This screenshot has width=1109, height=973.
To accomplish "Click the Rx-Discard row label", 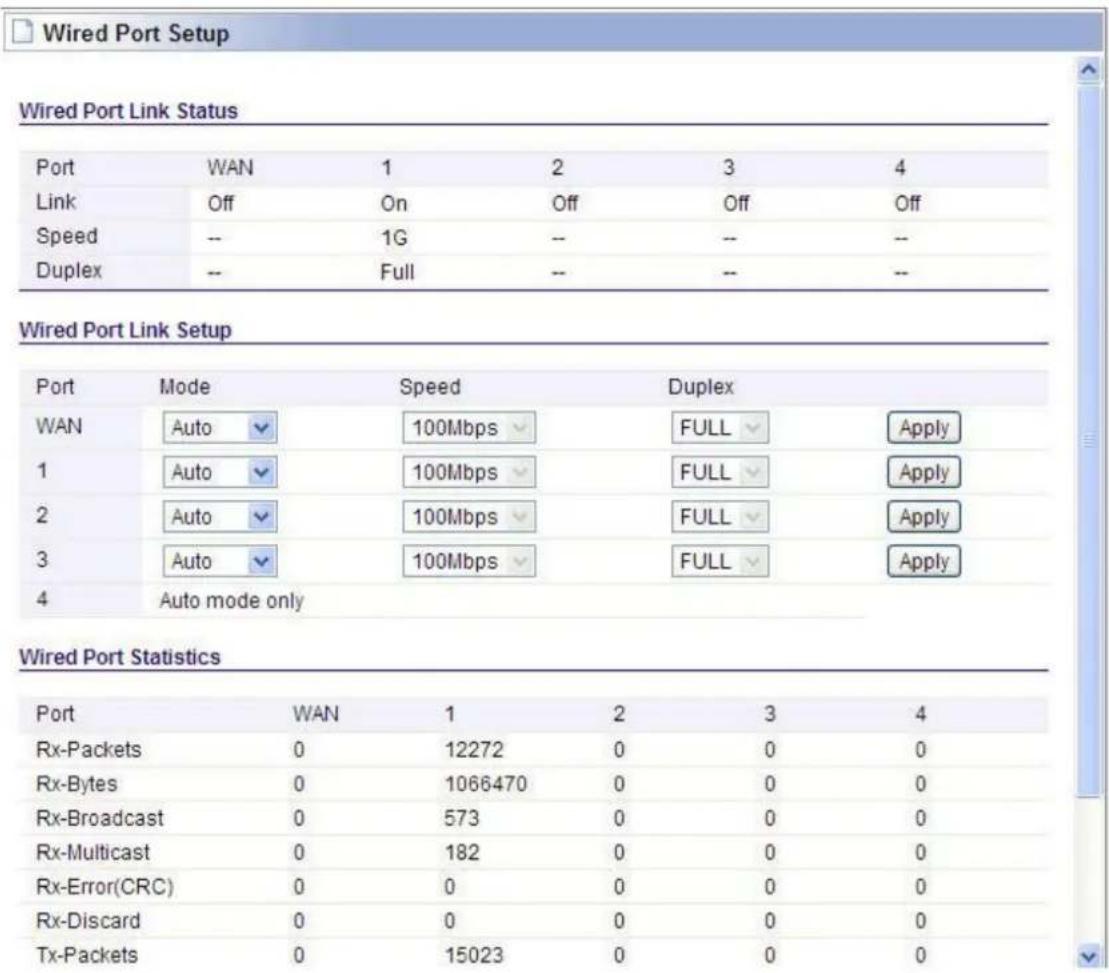I will point(88,921).
